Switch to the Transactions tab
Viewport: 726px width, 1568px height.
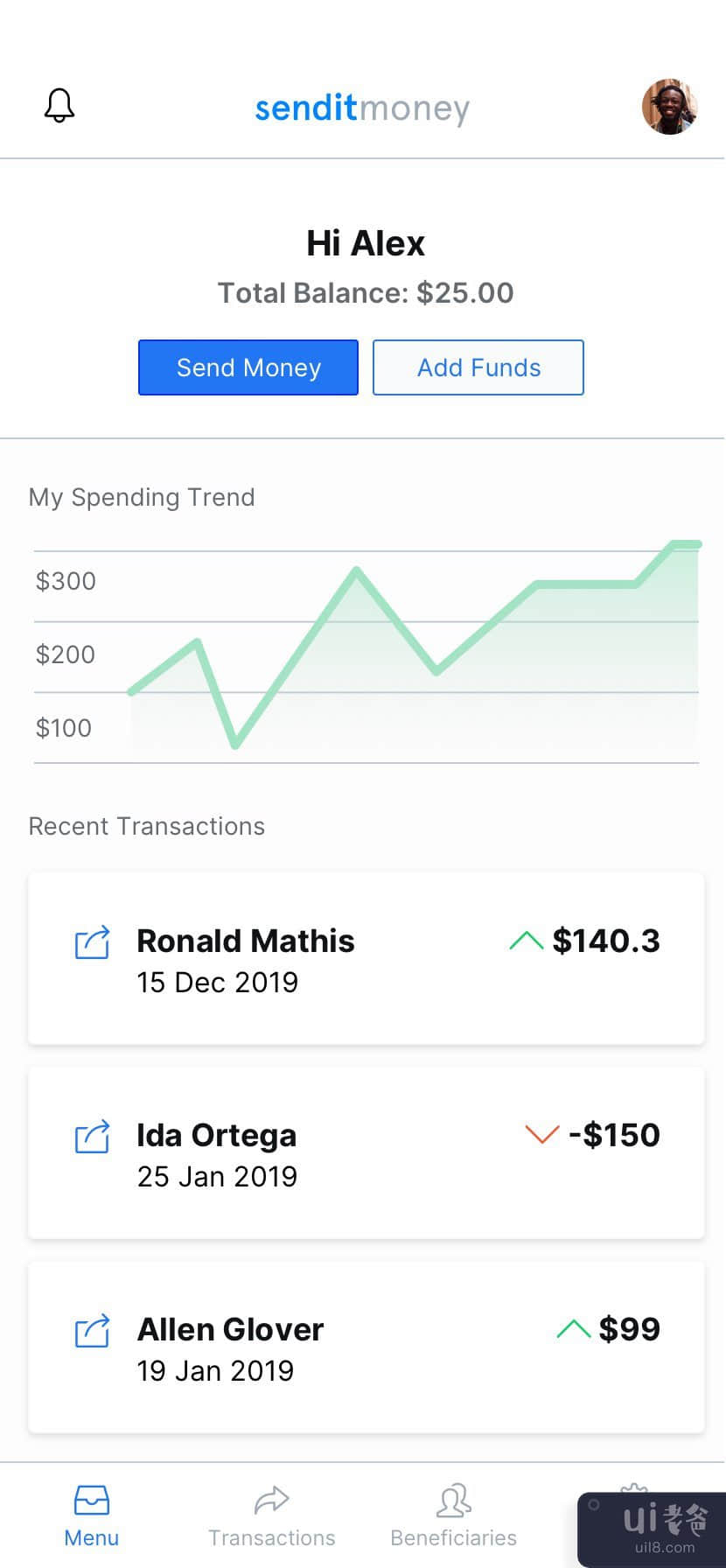click(x=271, y=1515)
